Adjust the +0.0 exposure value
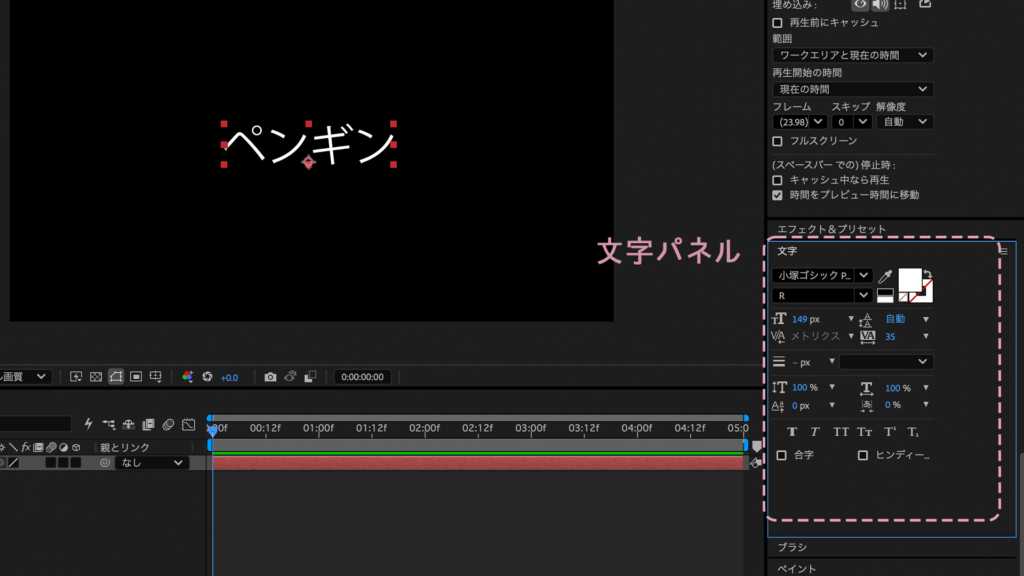This screenshot has width=1024, height=576. click(229, 377)
